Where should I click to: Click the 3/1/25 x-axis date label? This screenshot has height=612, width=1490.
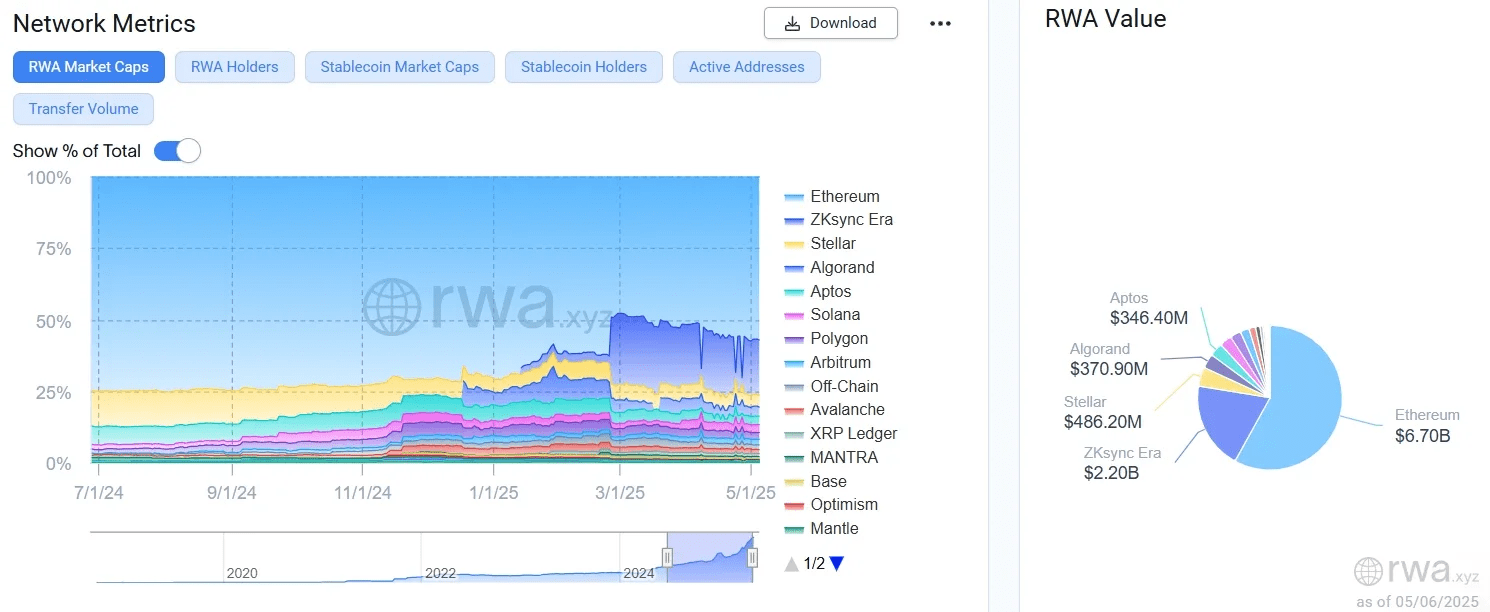tap(619, 493)
